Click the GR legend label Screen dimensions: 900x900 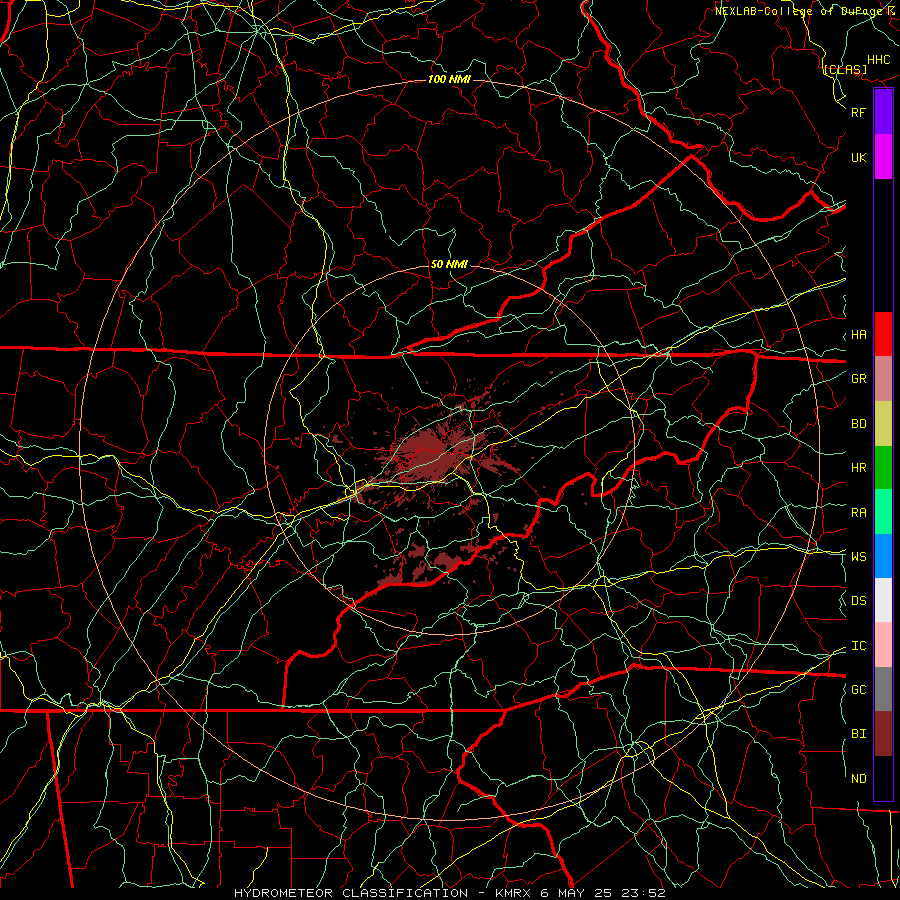coord(859,379)
